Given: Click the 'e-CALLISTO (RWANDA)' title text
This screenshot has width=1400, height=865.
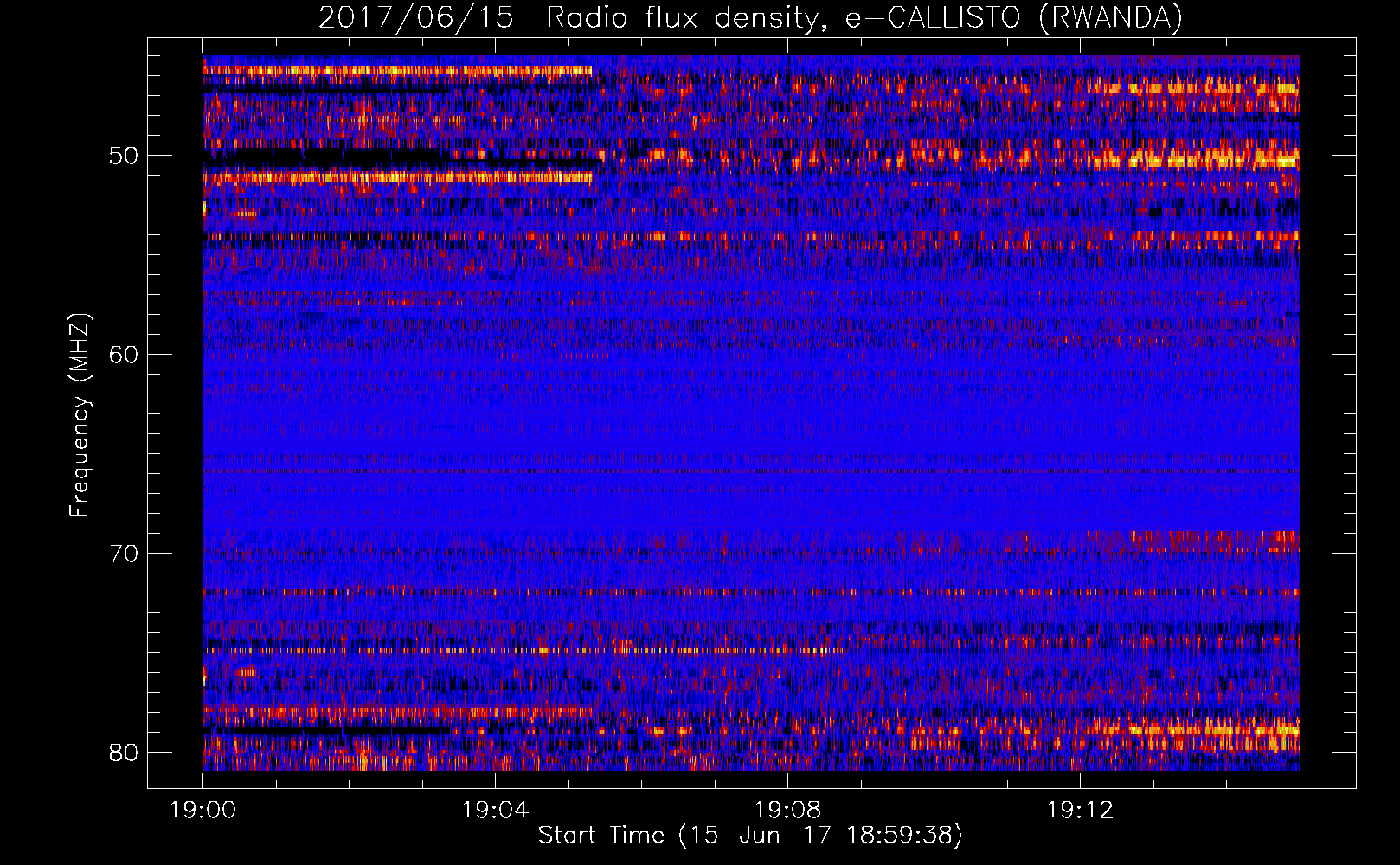Looking at the screenshot, I should pyautogui.click(x=1014, y=18).
